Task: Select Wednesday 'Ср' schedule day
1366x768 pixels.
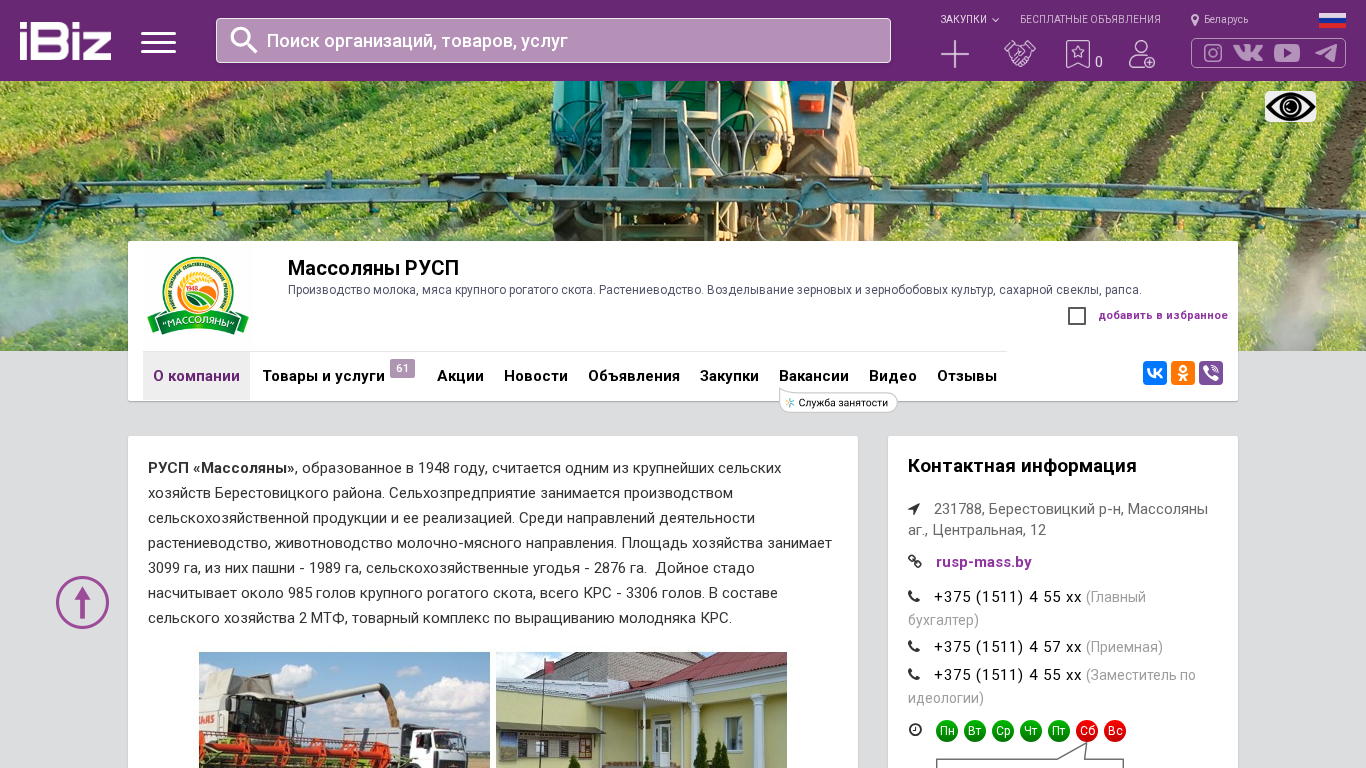Action: [1003, 731]
